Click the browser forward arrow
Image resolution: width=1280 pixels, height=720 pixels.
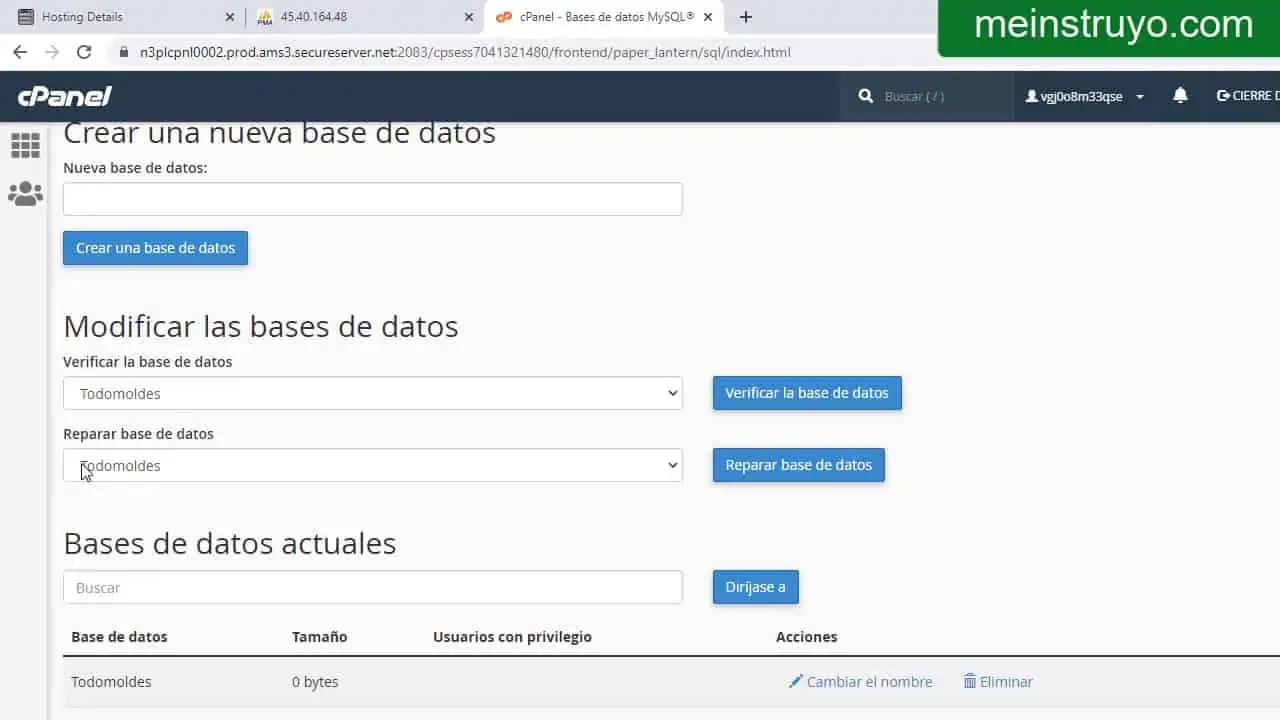(52, 52)
